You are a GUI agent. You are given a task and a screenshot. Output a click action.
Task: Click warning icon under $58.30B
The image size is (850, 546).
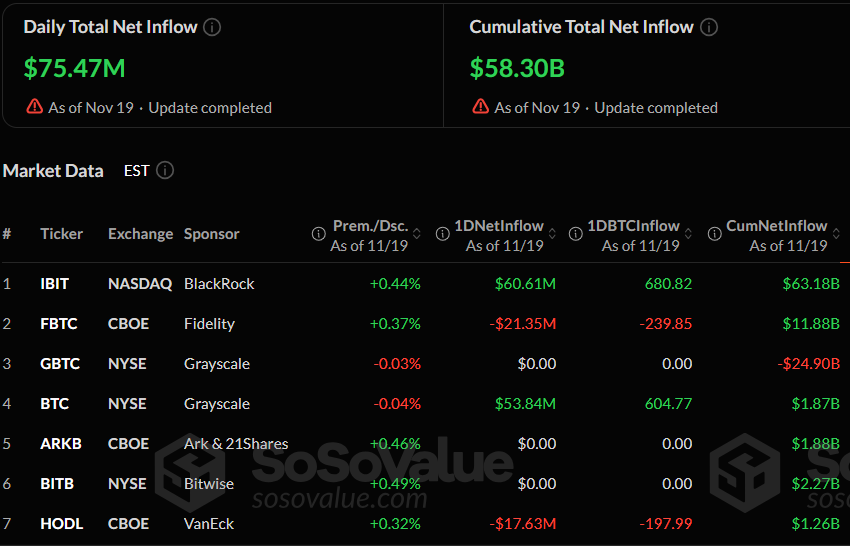pos(480,106)
